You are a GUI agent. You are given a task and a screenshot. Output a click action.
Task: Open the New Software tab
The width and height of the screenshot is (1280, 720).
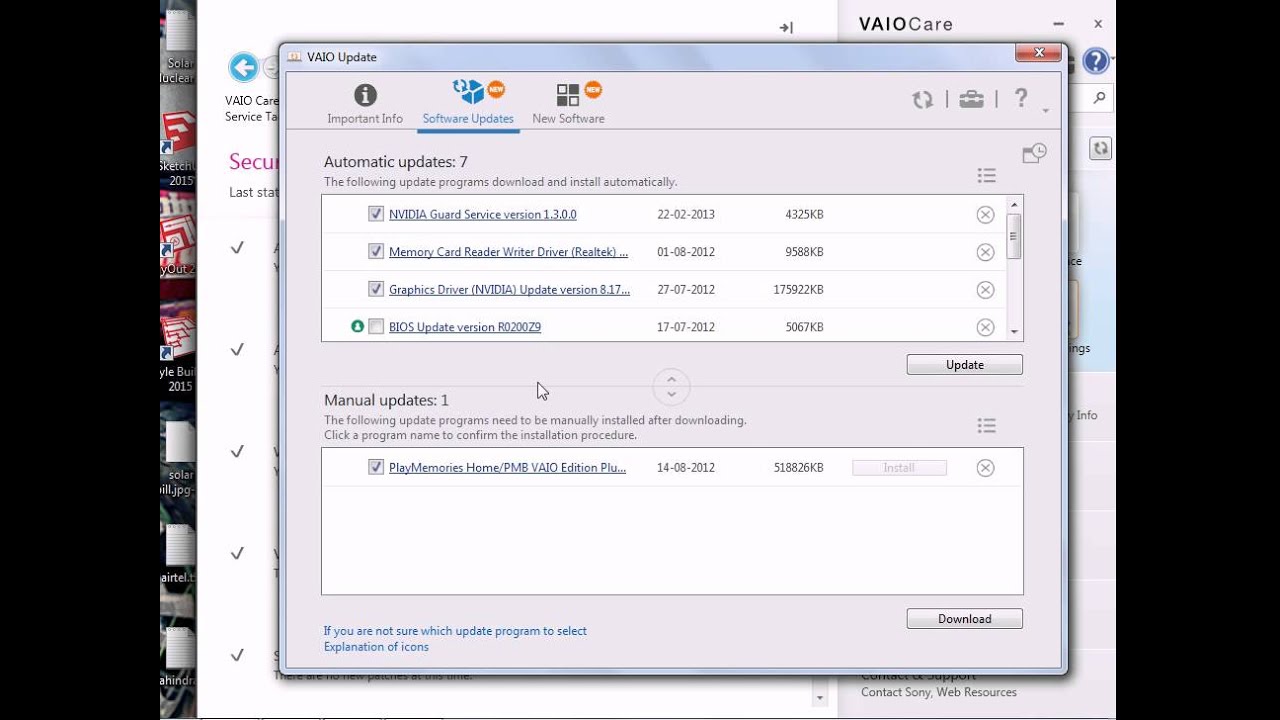[568, 105]
